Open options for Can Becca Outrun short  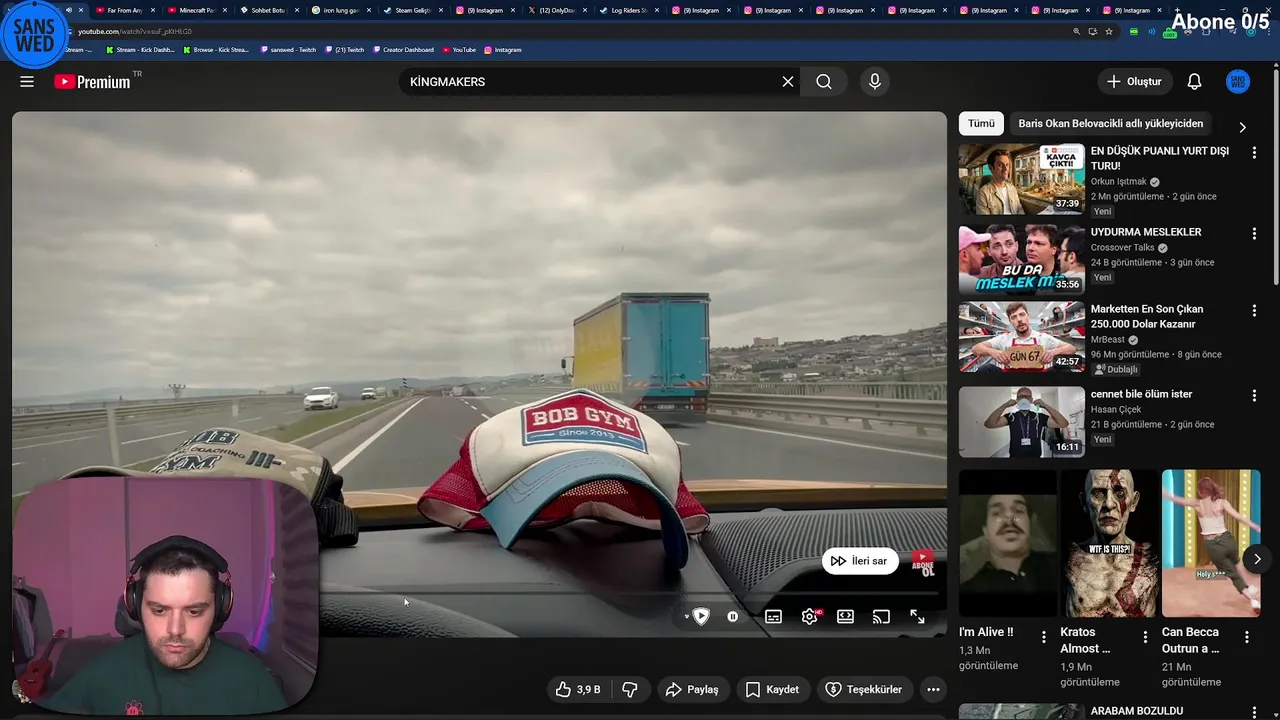[1247, 636]
